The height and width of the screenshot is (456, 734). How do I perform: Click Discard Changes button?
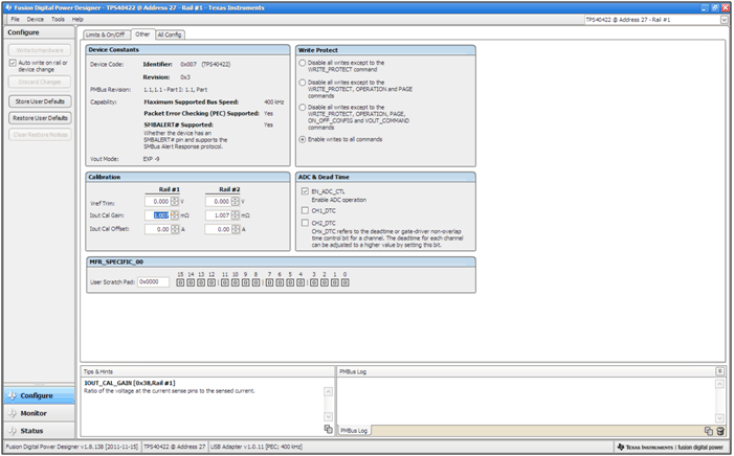40,82
